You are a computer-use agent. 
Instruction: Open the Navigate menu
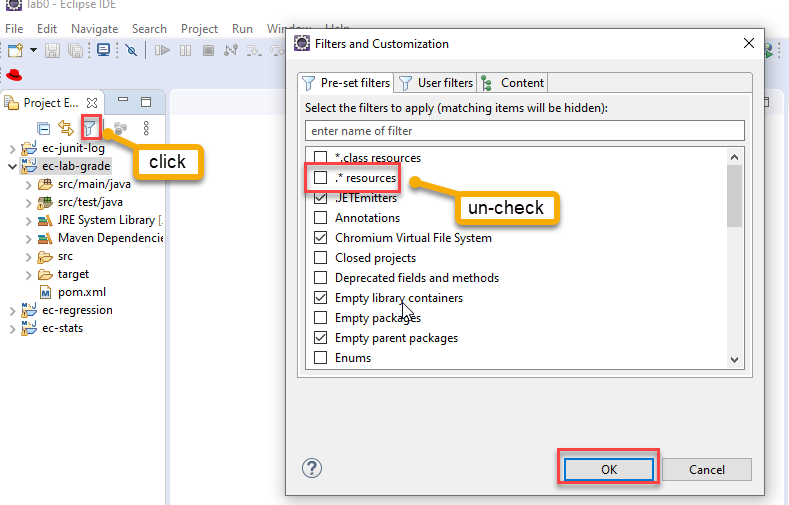[x=95, y=29]
